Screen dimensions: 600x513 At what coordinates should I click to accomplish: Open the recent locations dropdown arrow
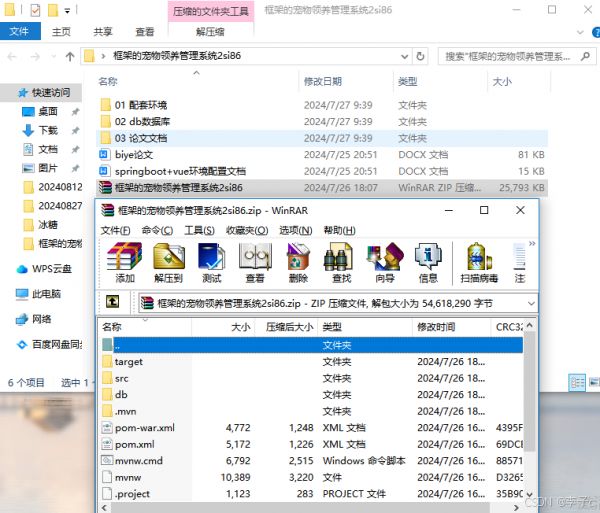pyautogui.click(x=53, y=57)
